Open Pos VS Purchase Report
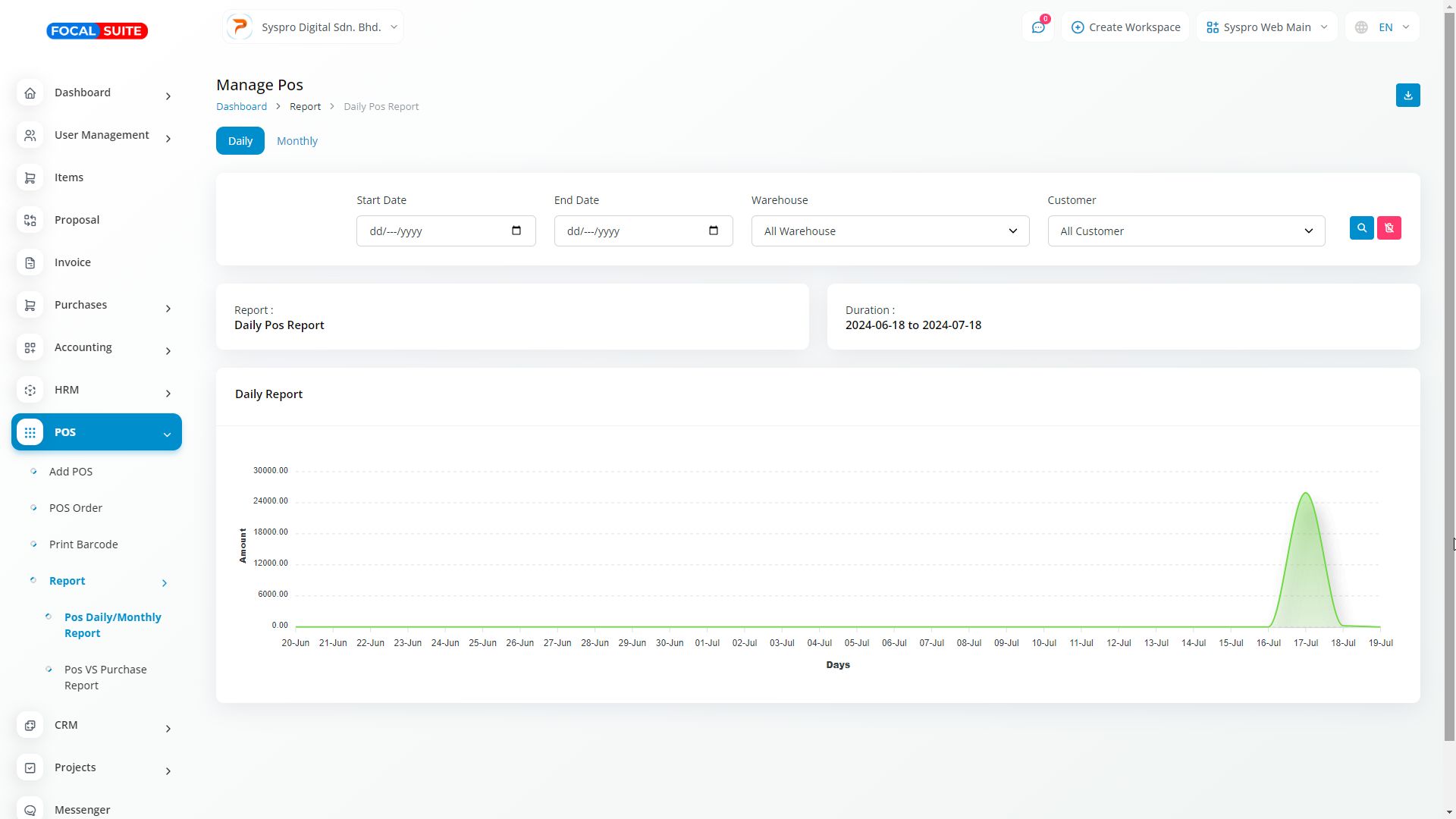This screenshot has width=1456, height=819. (x=105, y=677)
